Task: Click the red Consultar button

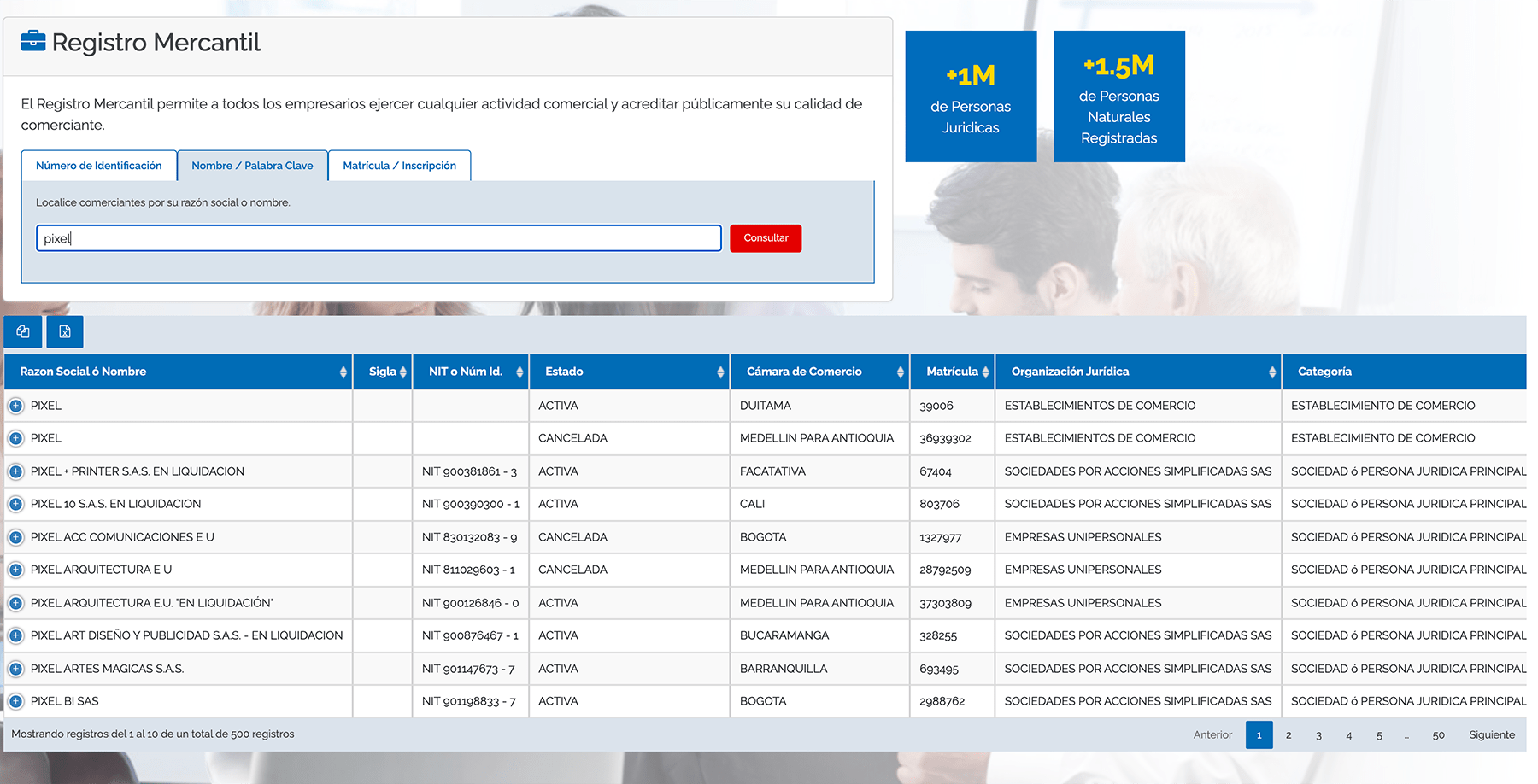Action: point(766,238)
